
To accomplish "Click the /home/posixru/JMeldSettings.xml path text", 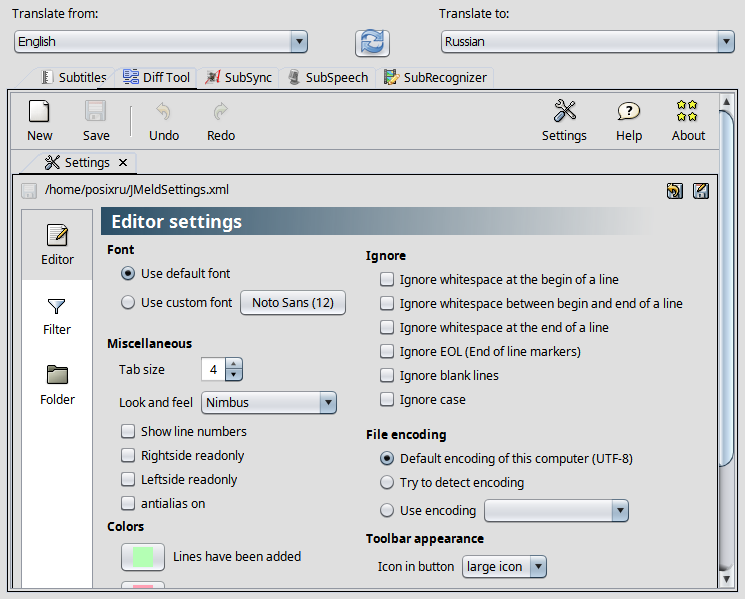I will point(137,190).
